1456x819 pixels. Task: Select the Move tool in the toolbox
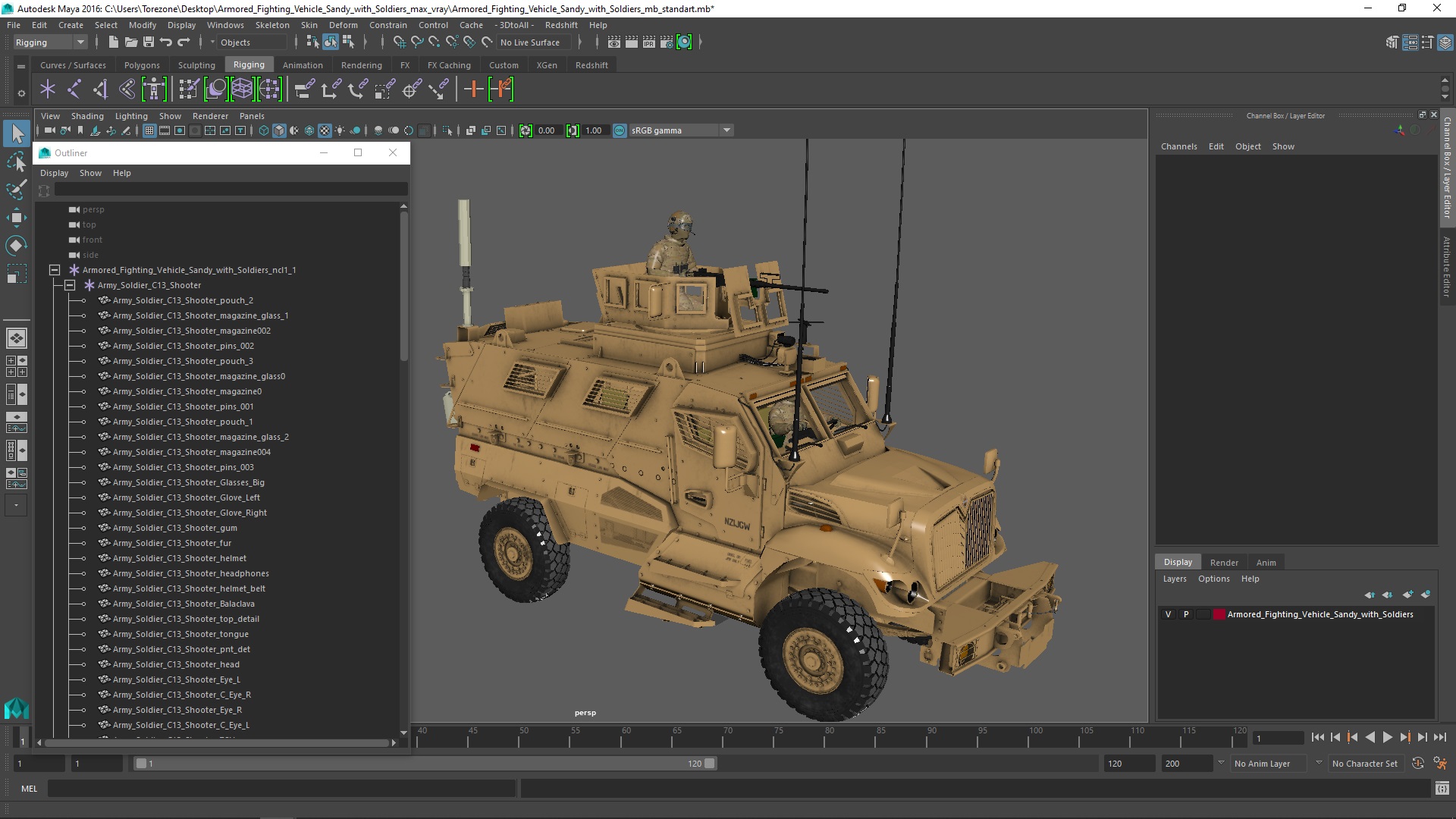(x=16, y=218)
